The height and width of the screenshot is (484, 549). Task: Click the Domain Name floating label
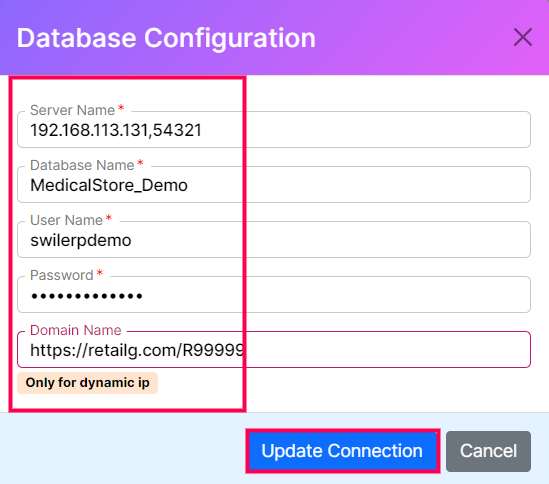pyautogui.click(x=76, y=330)
